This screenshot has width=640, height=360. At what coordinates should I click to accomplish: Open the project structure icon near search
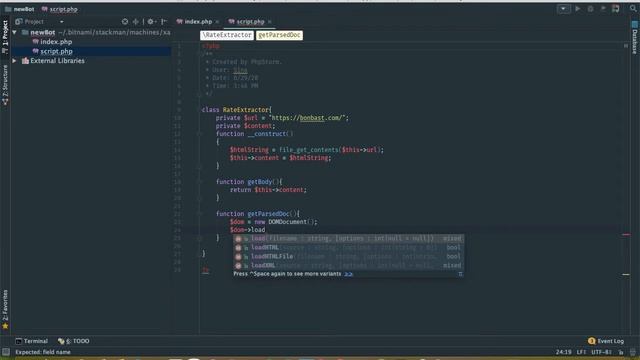coord(616,9)
